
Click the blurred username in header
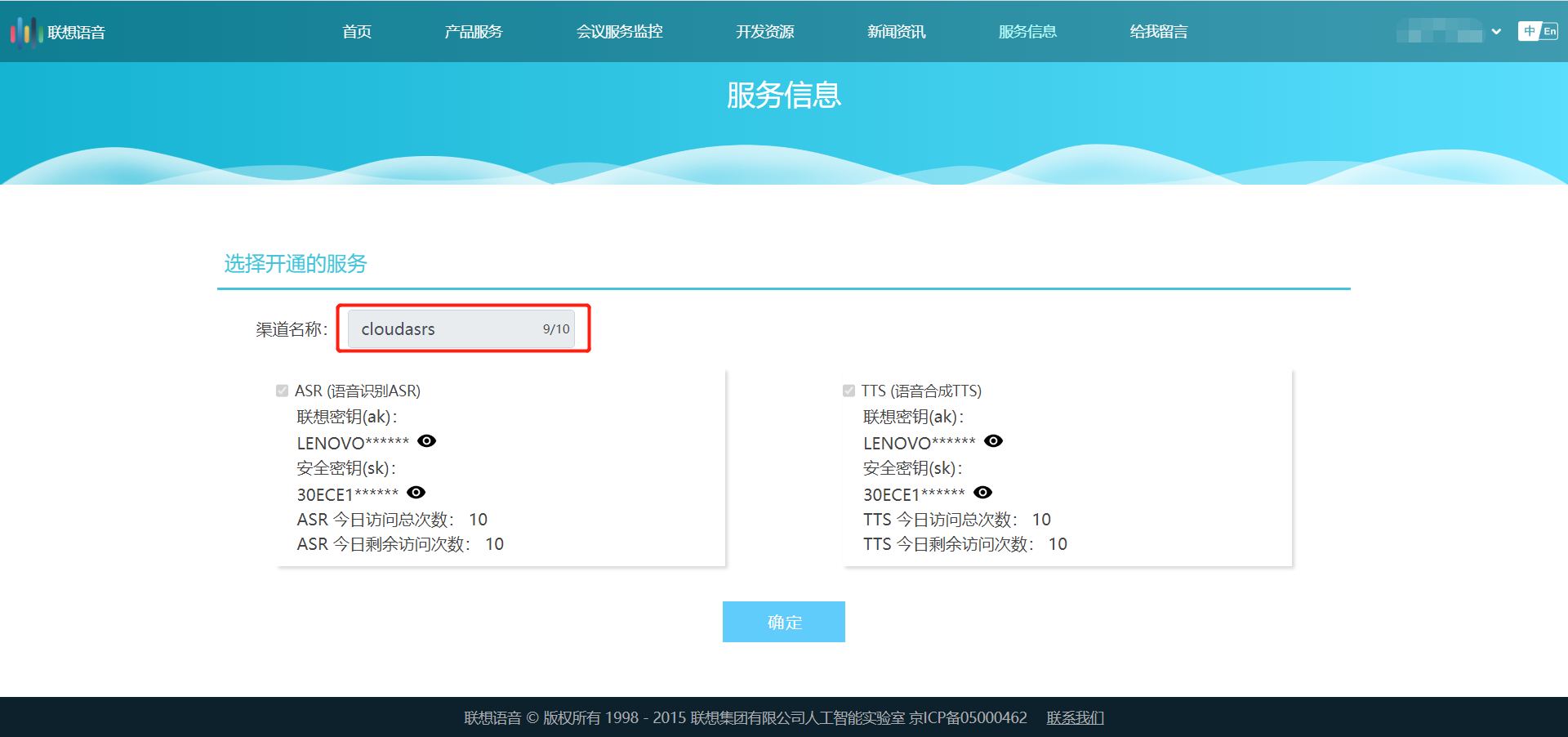tap(1440, 32)
